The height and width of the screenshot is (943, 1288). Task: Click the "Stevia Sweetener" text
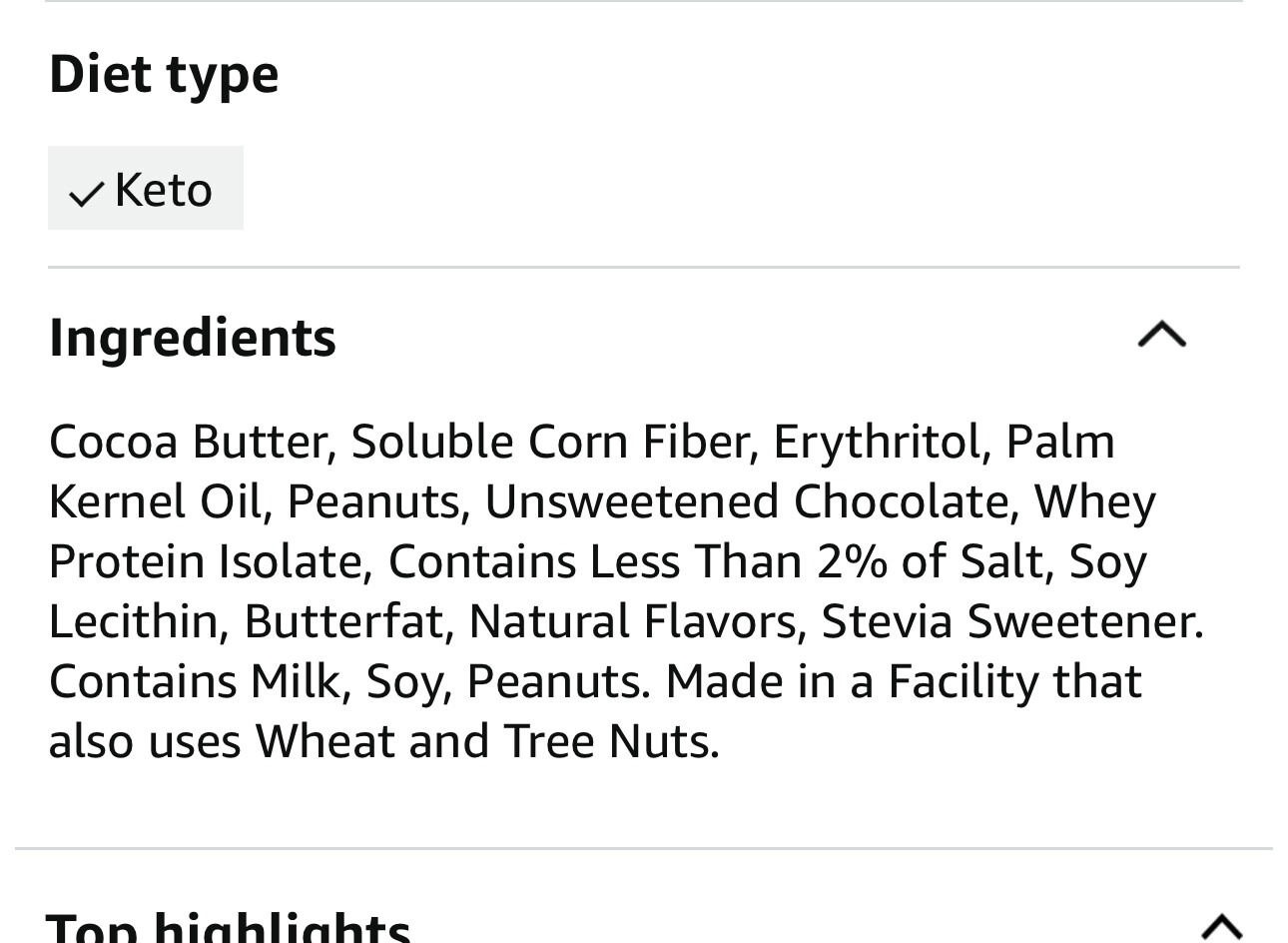point(1008,621)
